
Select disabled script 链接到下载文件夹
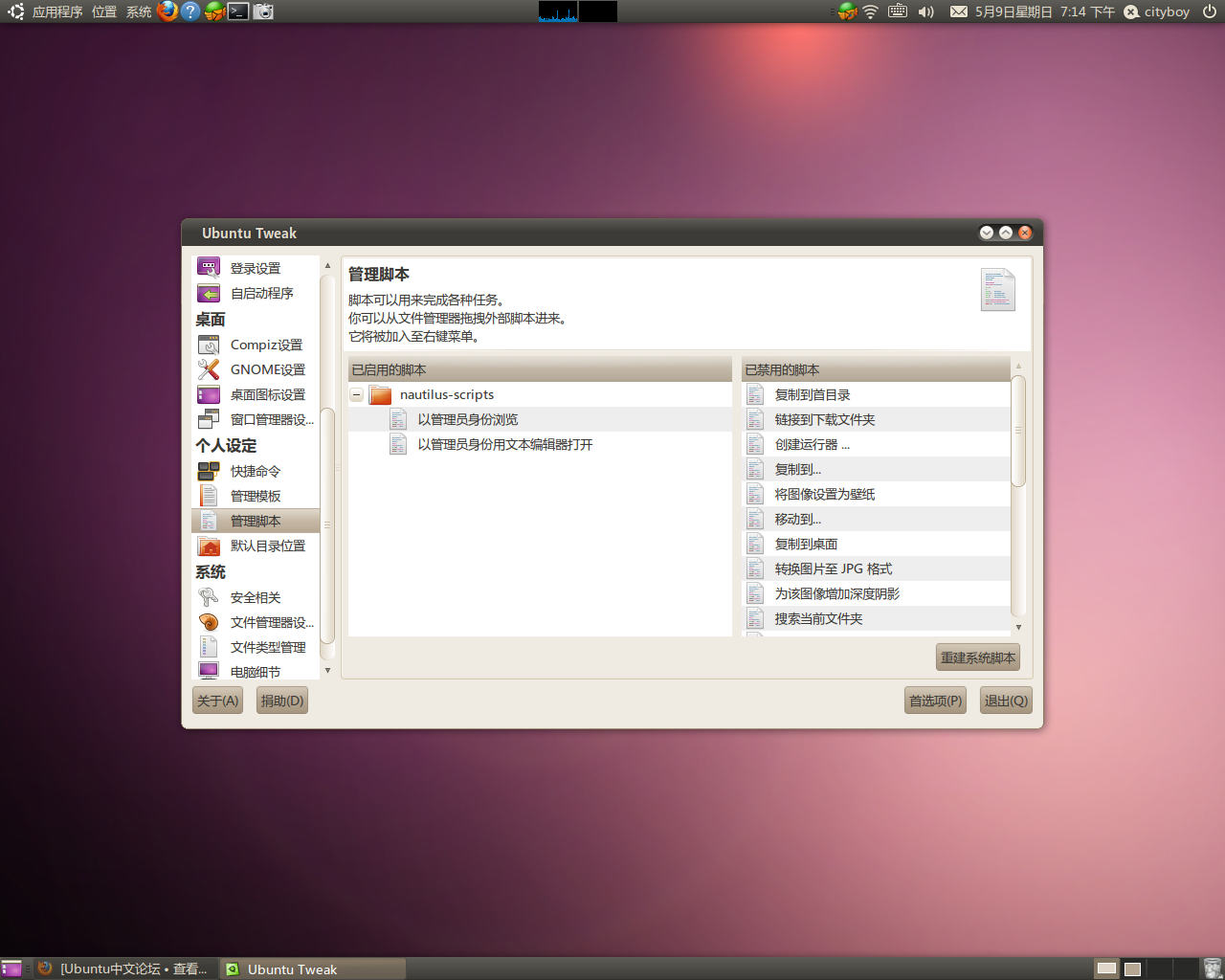[x=876, y=419]
